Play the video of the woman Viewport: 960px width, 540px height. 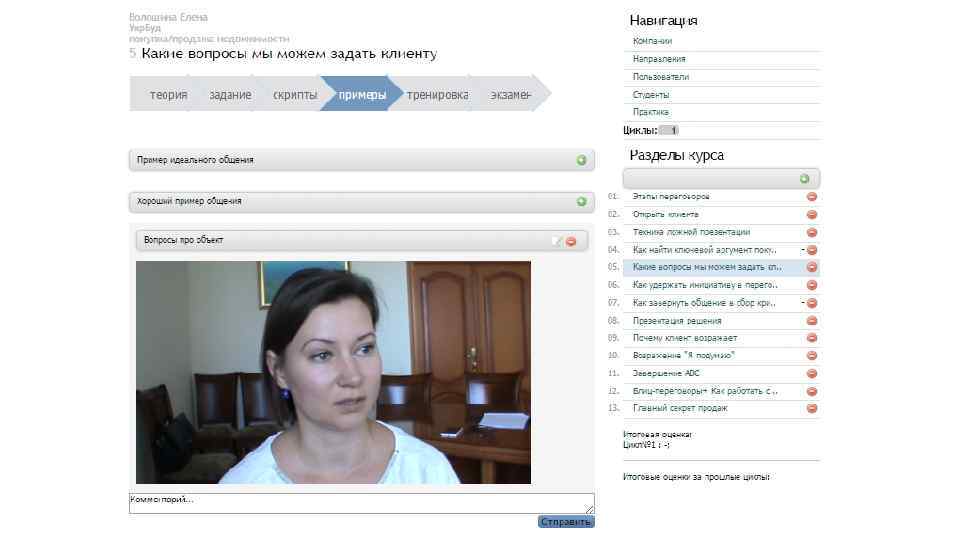(x=333, y=372)
